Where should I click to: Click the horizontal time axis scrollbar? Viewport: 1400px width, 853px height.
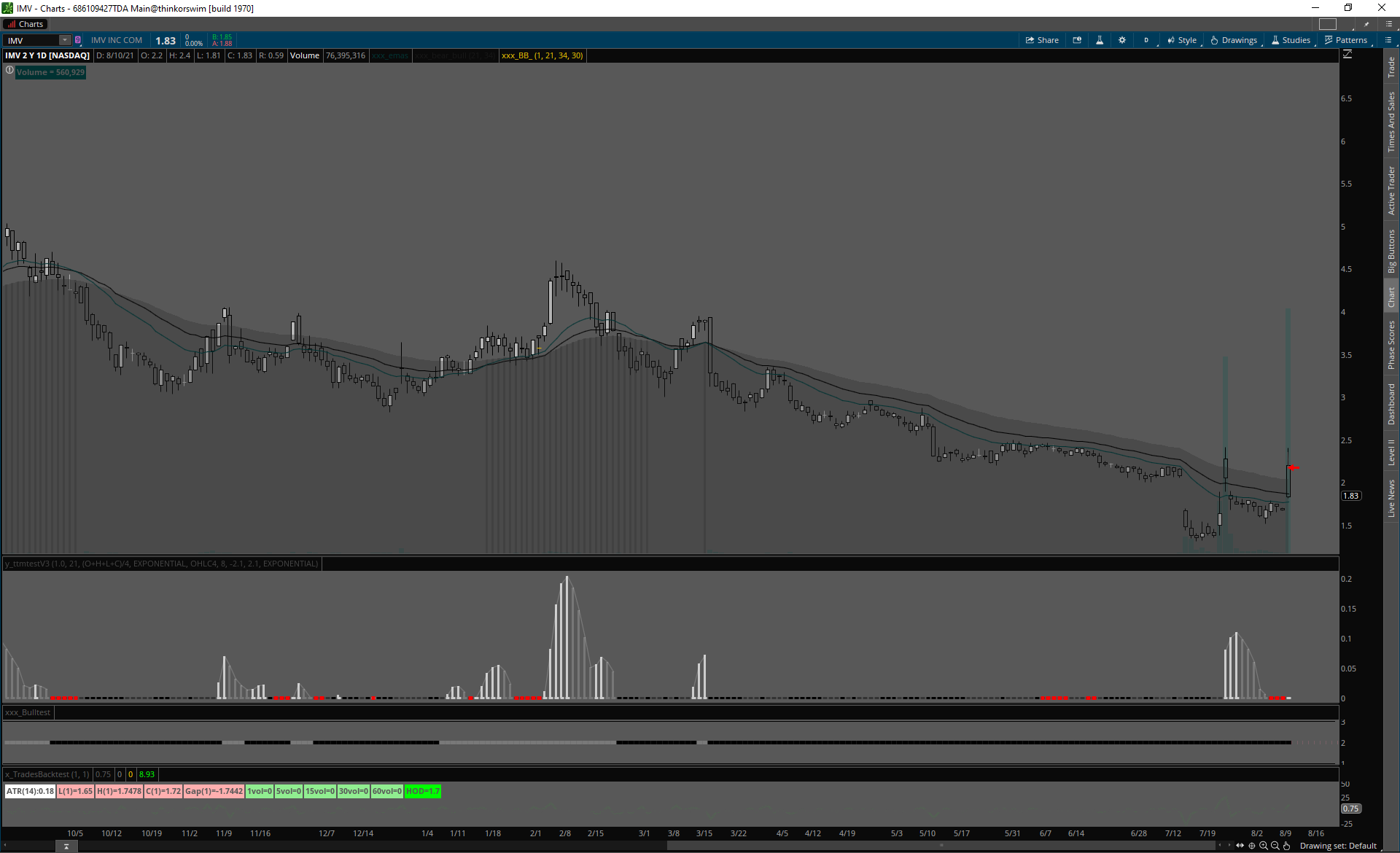point(941,846)
